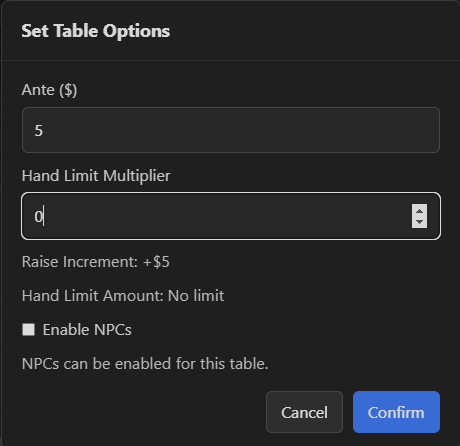Confirm the table options
460x446 pixels.
pyautogui.click(x=396, y=412)
